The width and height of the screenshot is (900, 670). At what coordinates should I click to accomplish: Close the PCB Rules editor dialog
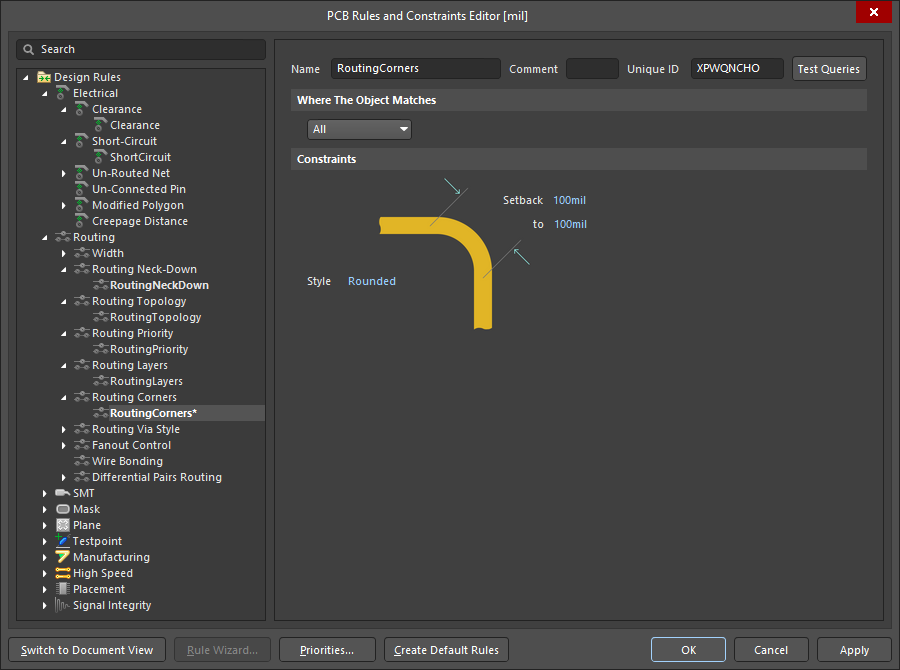tap(873, 12)
